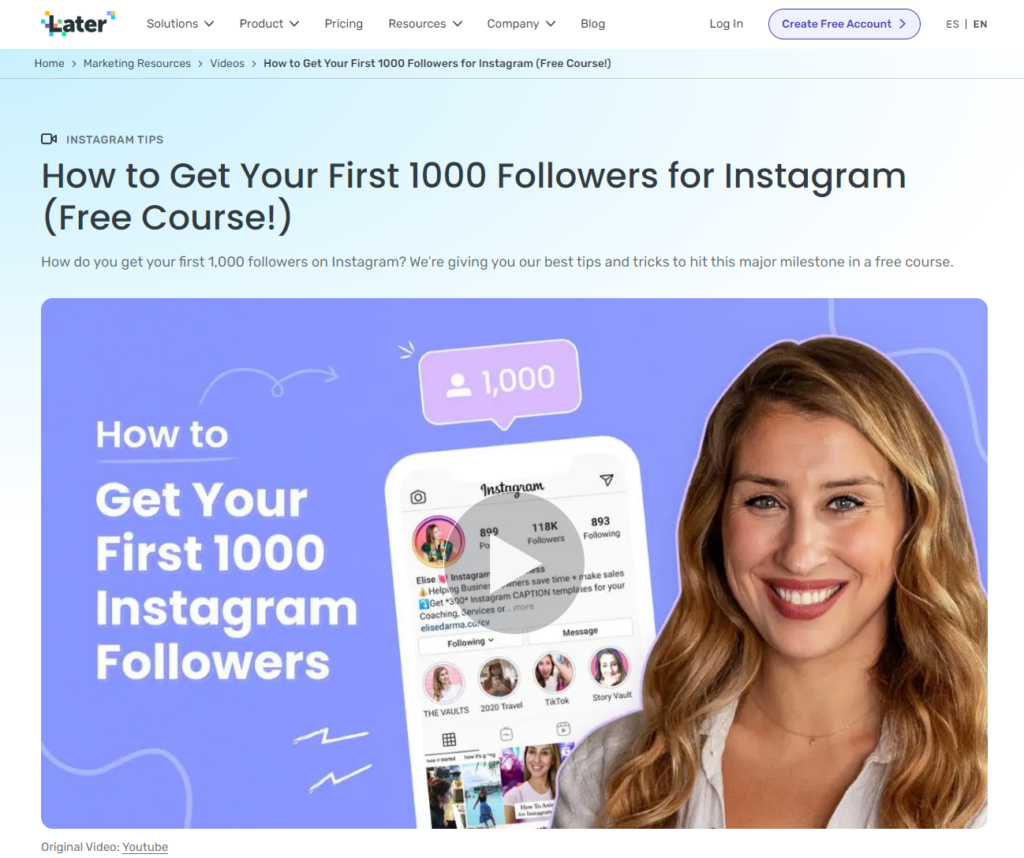
Task: Click the video camera icon beside Instagram Tips
Action: click(x=49, y=139)
